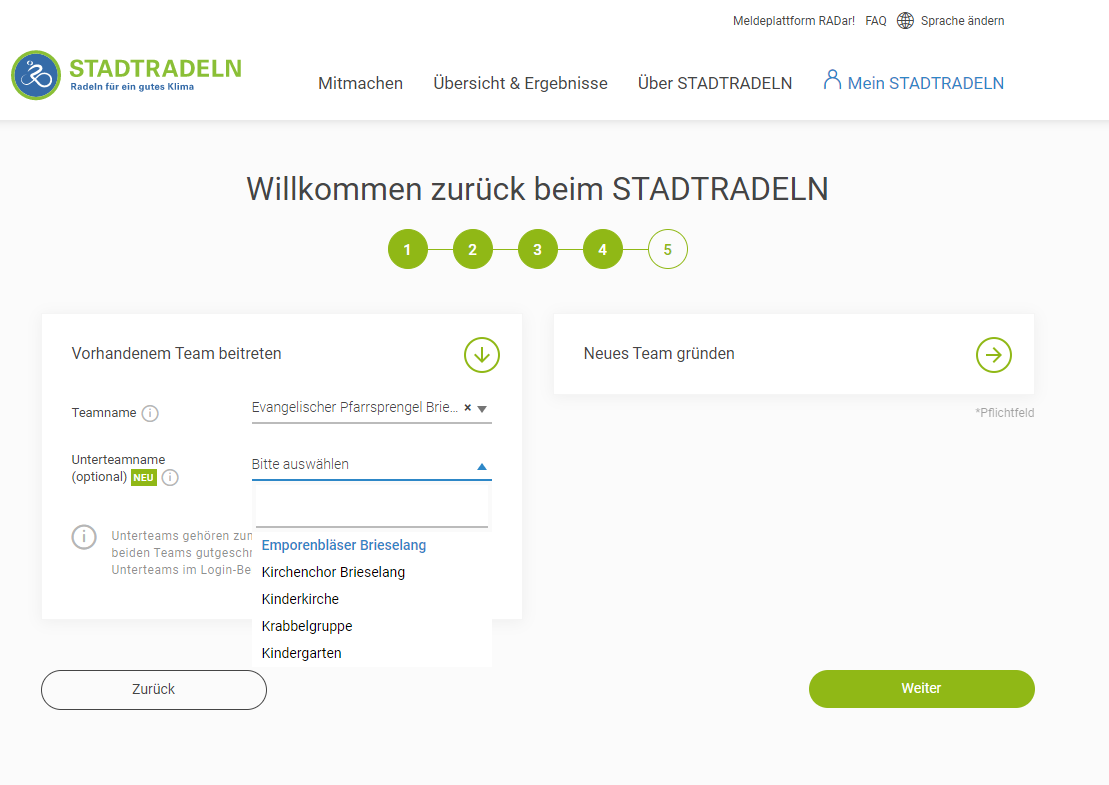Open the FAQ link
This screenshot has width=1109, height=785.
[x=876, y=21]
